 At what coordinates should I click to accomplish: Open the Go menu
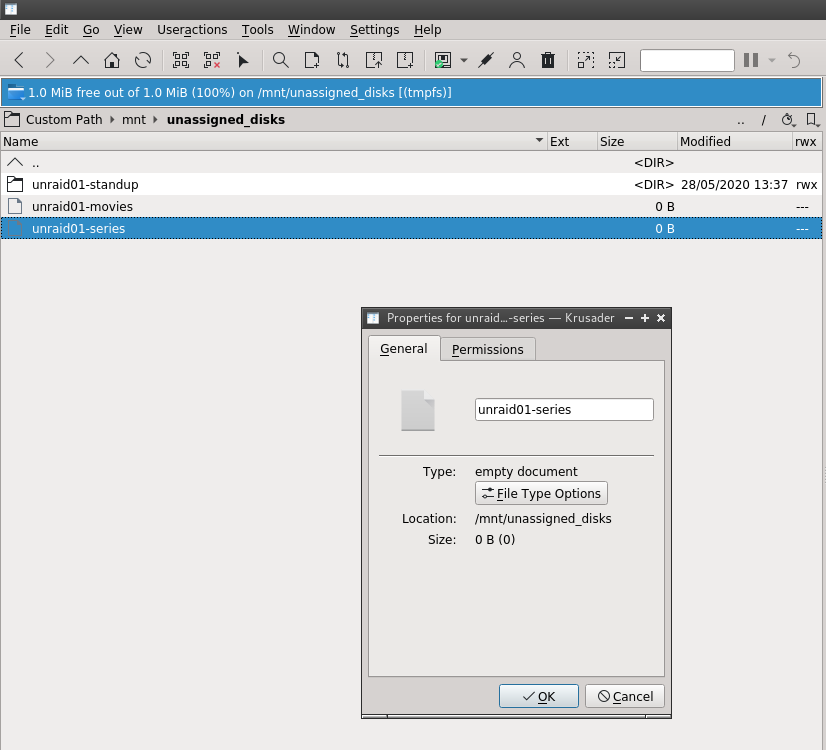(91, 30)
